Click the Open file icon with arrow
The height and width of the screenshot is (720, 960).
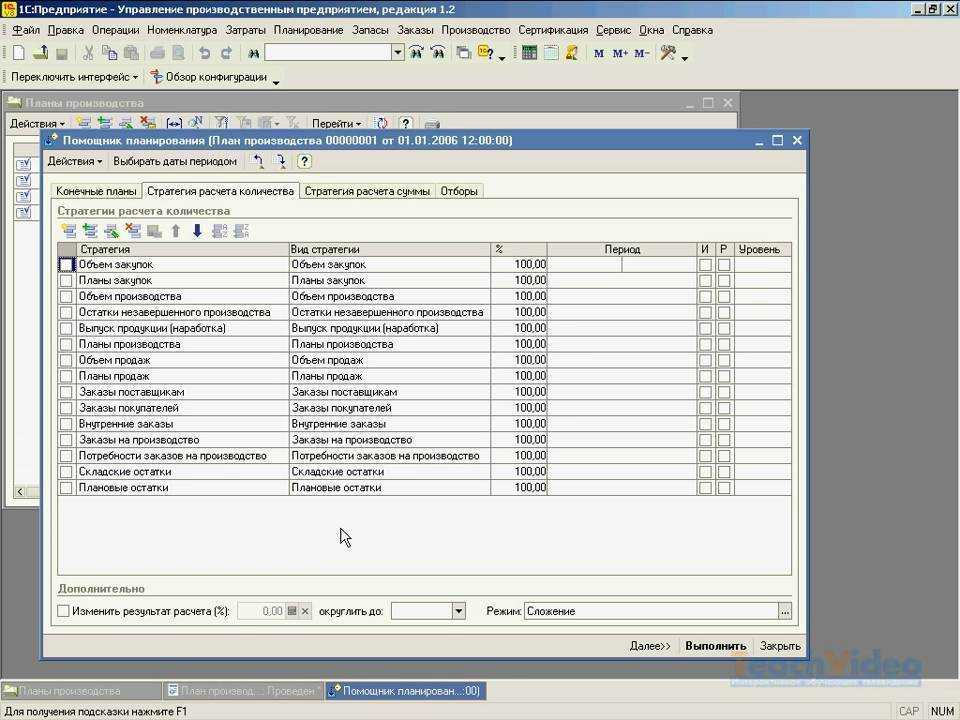[40, 53]
